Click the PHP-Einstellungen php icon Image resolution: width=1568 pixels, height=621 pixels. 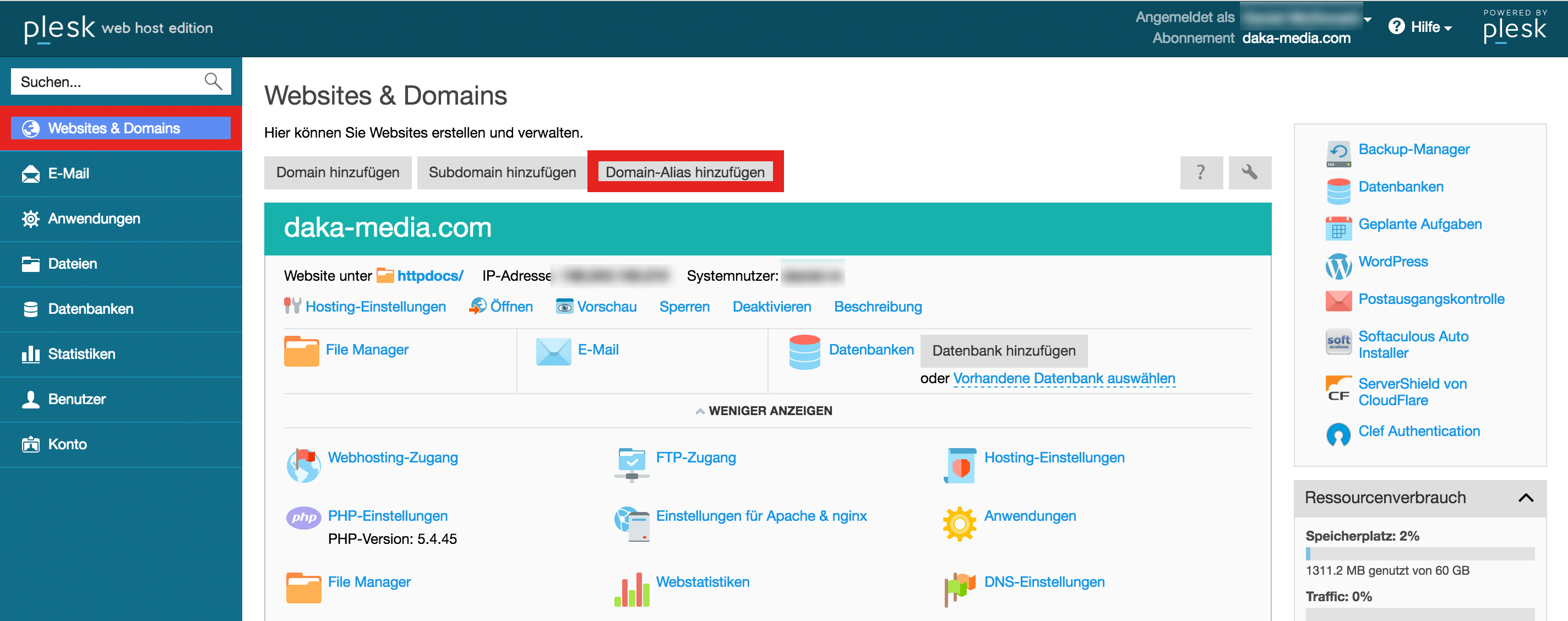coord(303,517)
